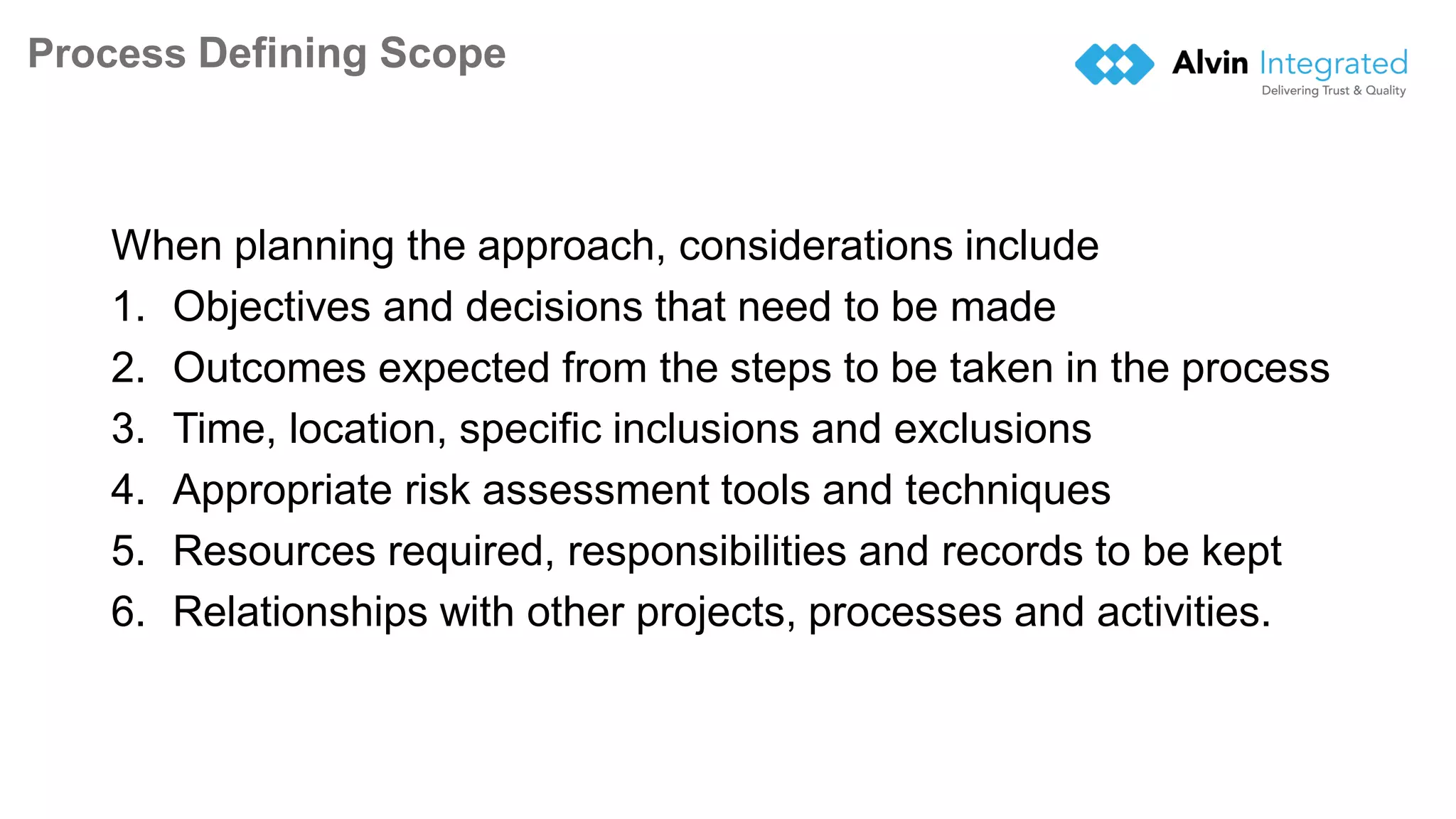
Task: Click the list number 6 marker
Action: click(x=129, y=612)
